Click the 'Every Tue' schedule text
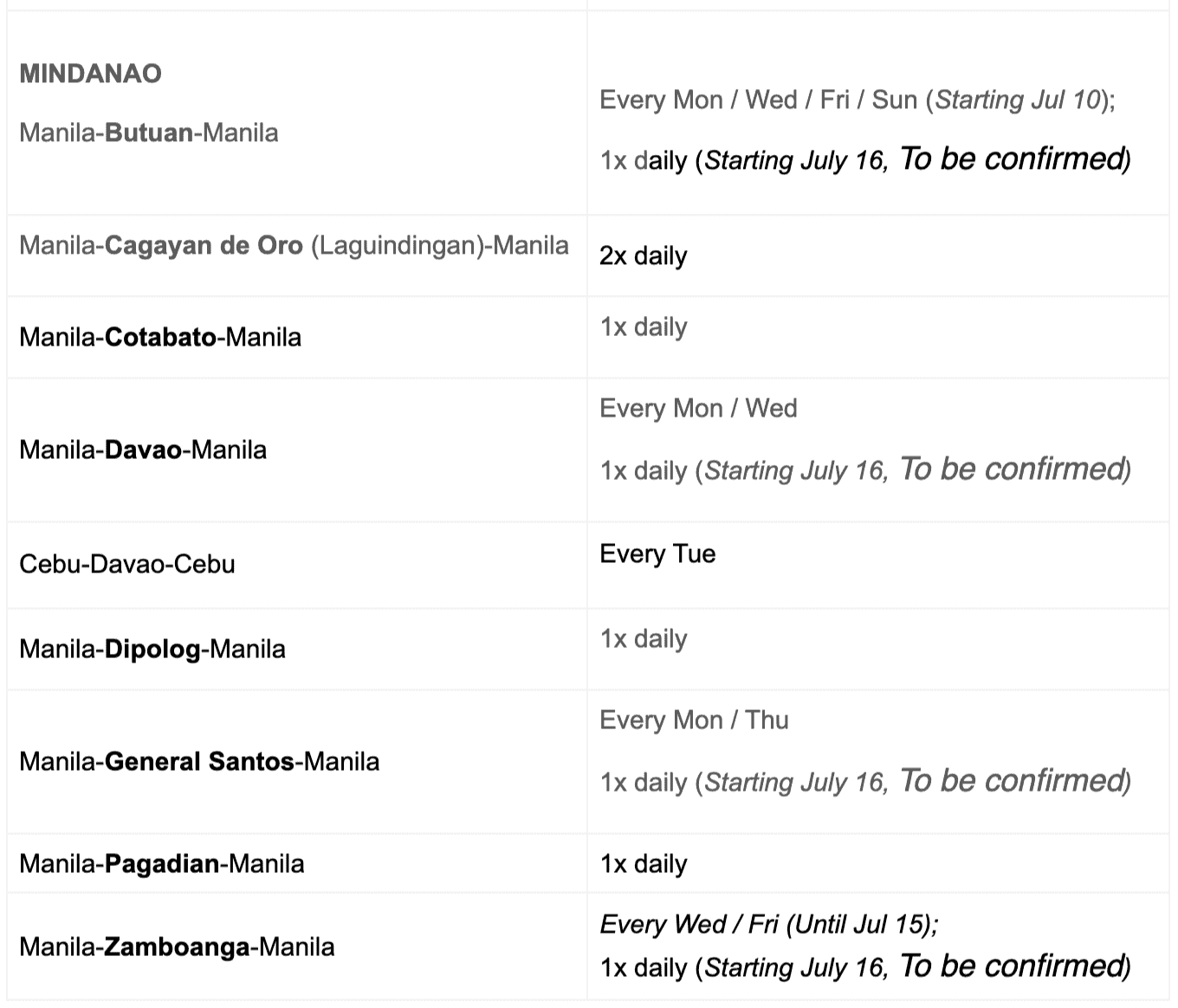1178x1008 pixels. coord(657,553)
